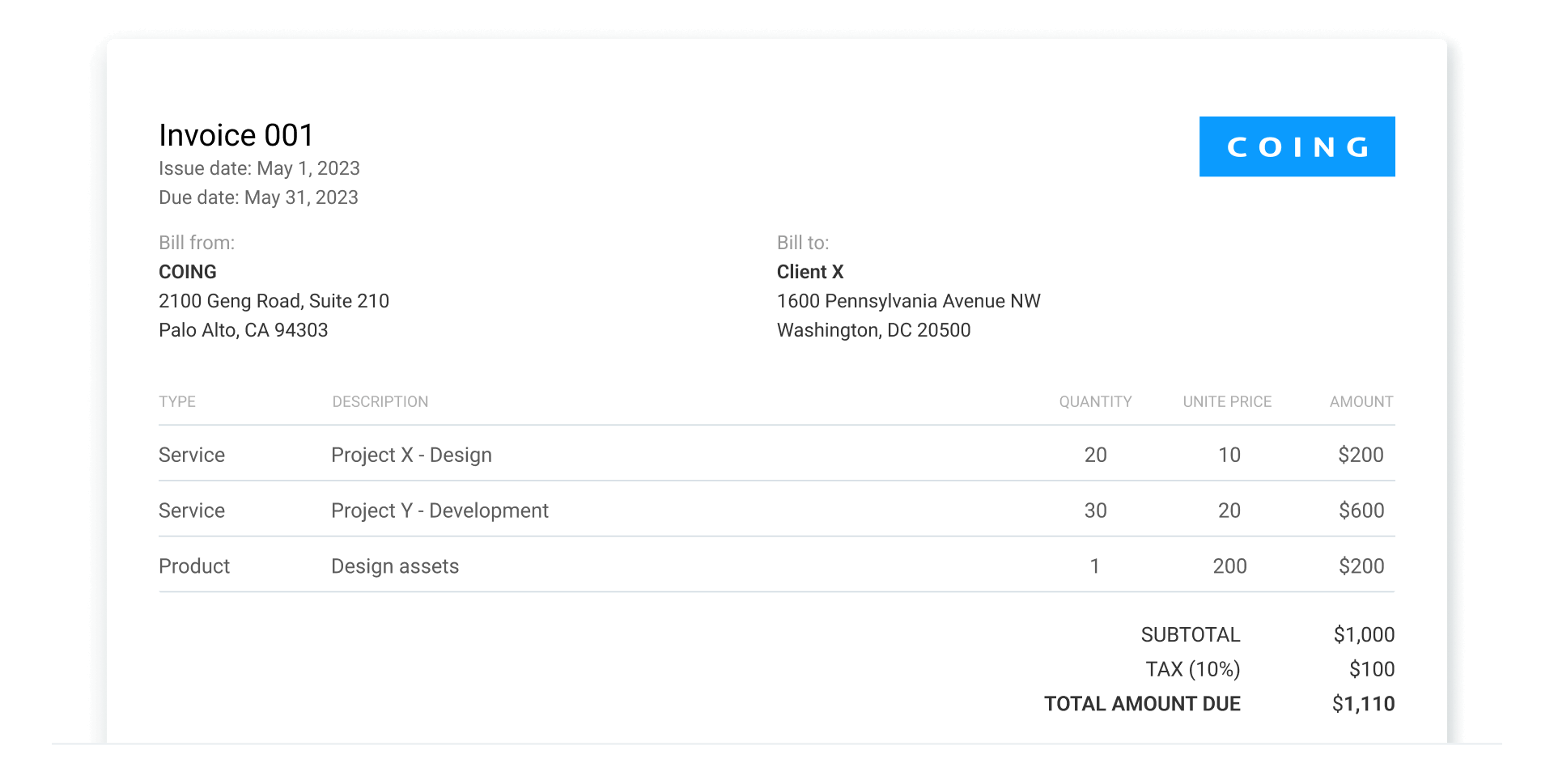1554x784 pixels.
Task: Click the Client X name under Bill to
Action: (x=809, y=271)
